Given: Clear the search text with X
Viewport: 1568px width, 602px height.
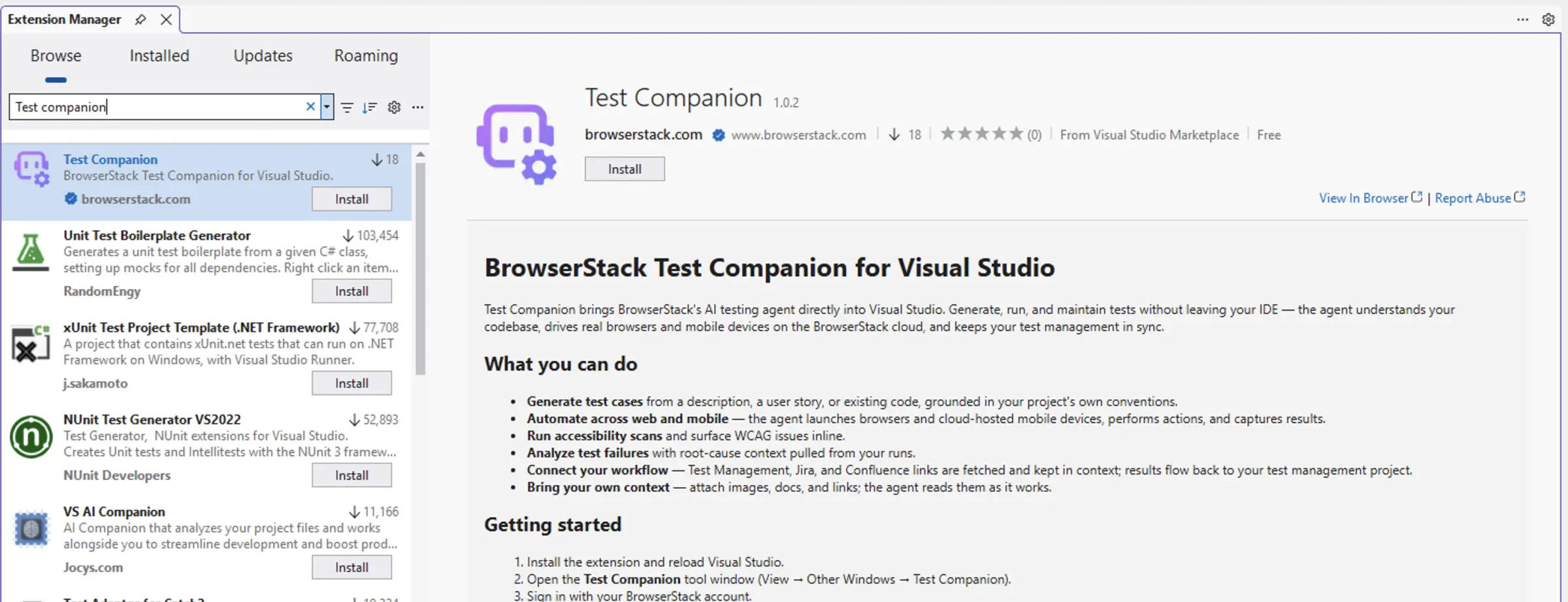Looking at the screenshot, I should [x=311, y=106].
